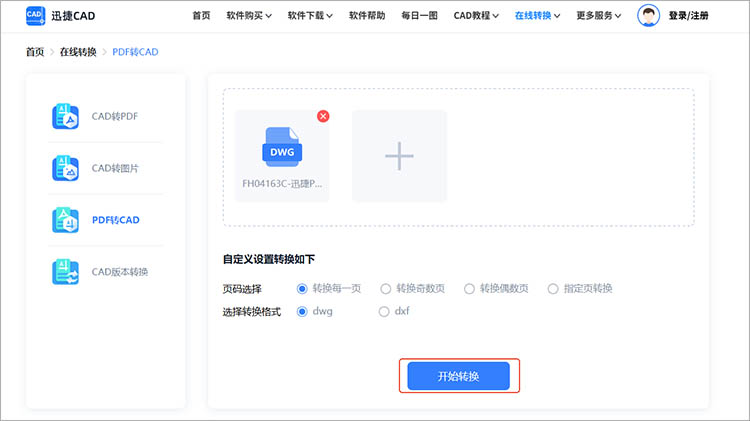The width and height of the screenshot is (750, 421).
Task: Click the CAD转PDF sidebar icon
Action: point(66,116)
